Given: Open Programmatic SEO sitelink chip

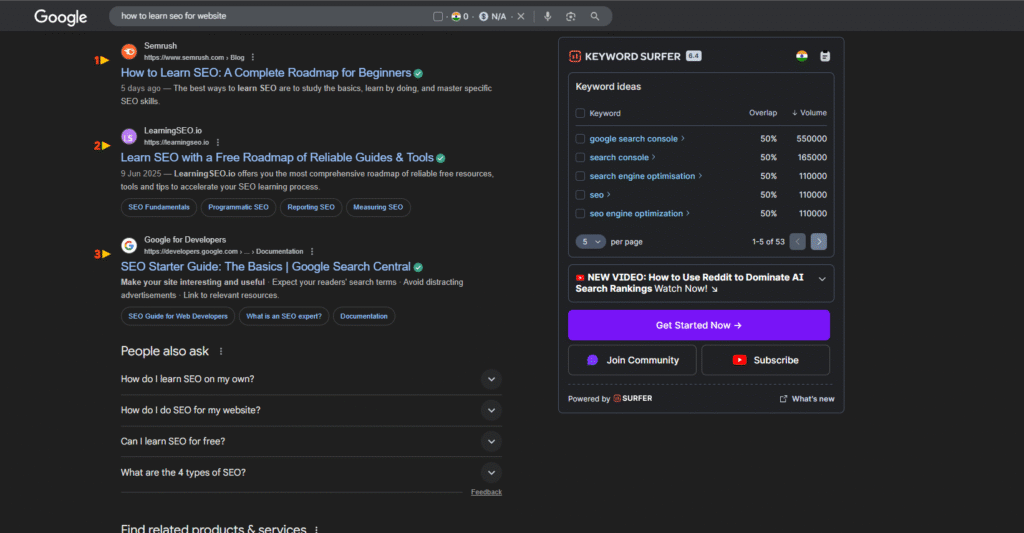Looking at the screenshot, I should [238, 207].
